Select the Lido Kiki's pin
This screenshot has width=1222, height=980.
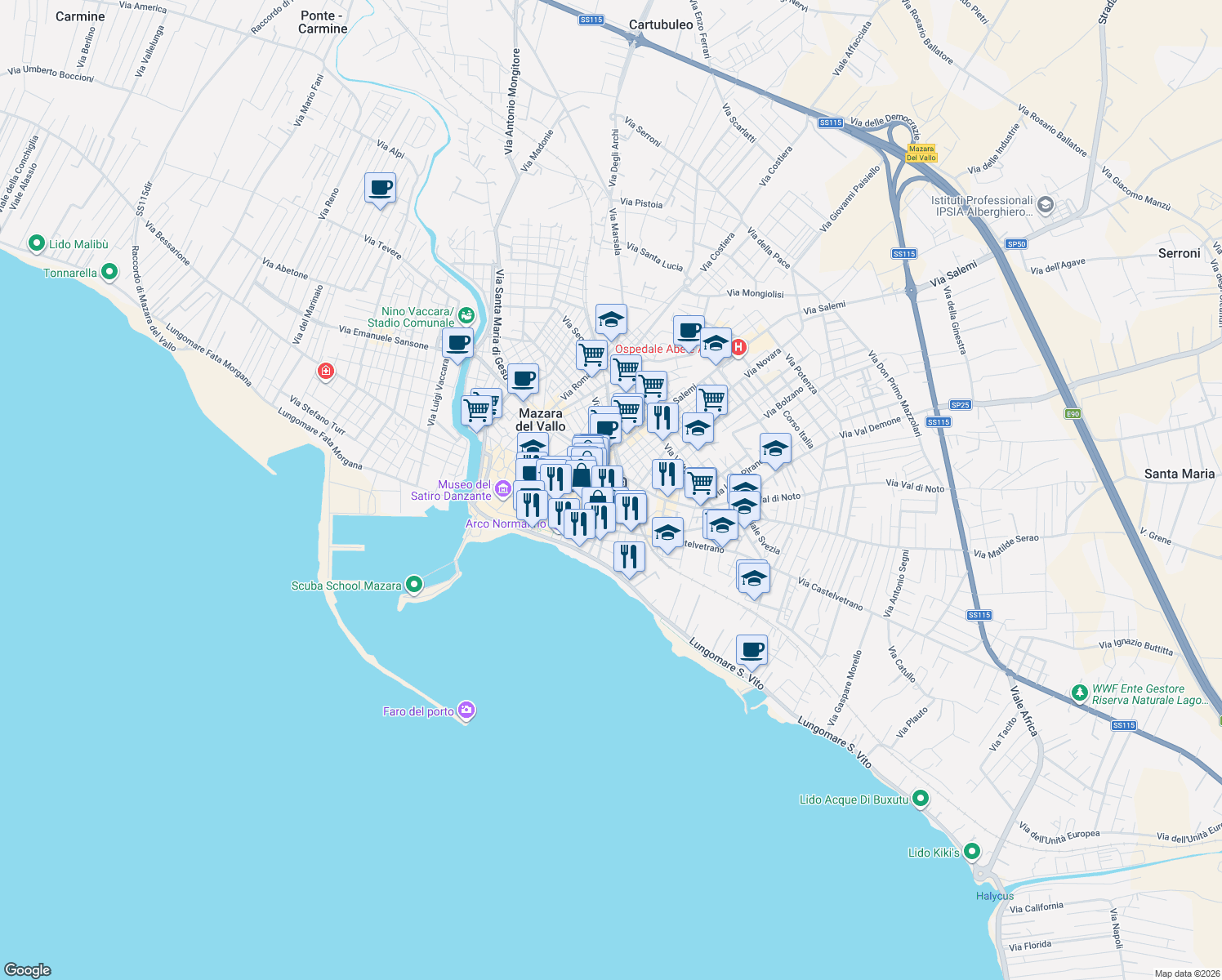click(x=971, y=852)
